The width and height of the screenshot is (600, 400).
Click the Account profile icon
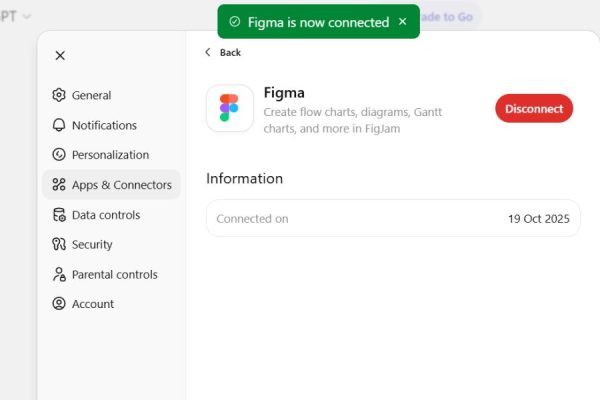pyautogui.click(x=59, y=304)
